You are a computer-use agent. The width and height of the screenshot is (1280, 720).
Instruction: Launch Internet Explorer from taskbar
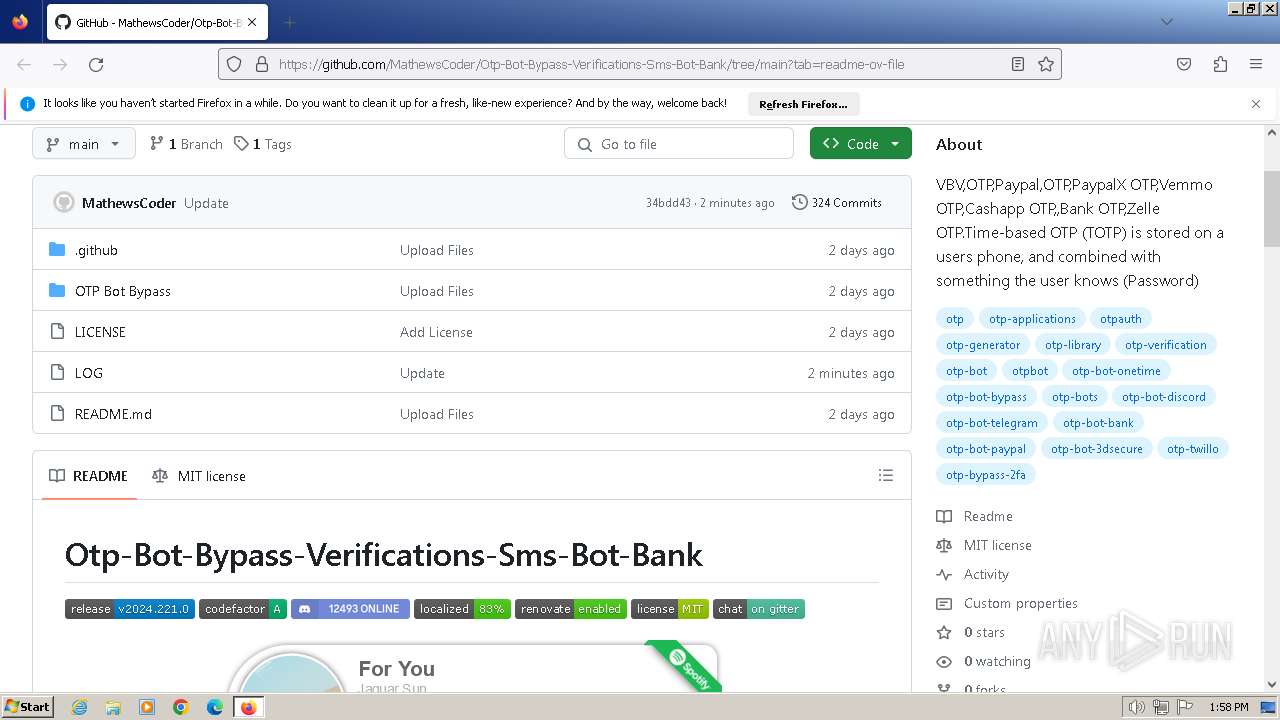pyautogui.click(x=79, y=707)
